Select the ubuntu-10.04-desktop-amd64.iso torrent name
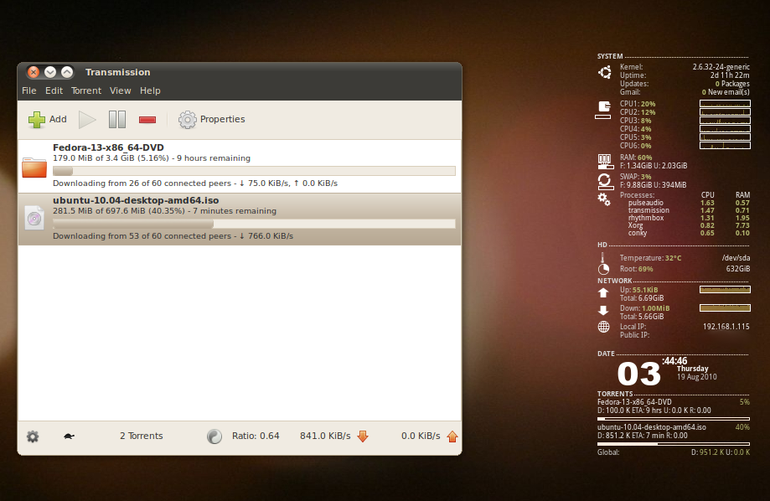 [136, 200]
